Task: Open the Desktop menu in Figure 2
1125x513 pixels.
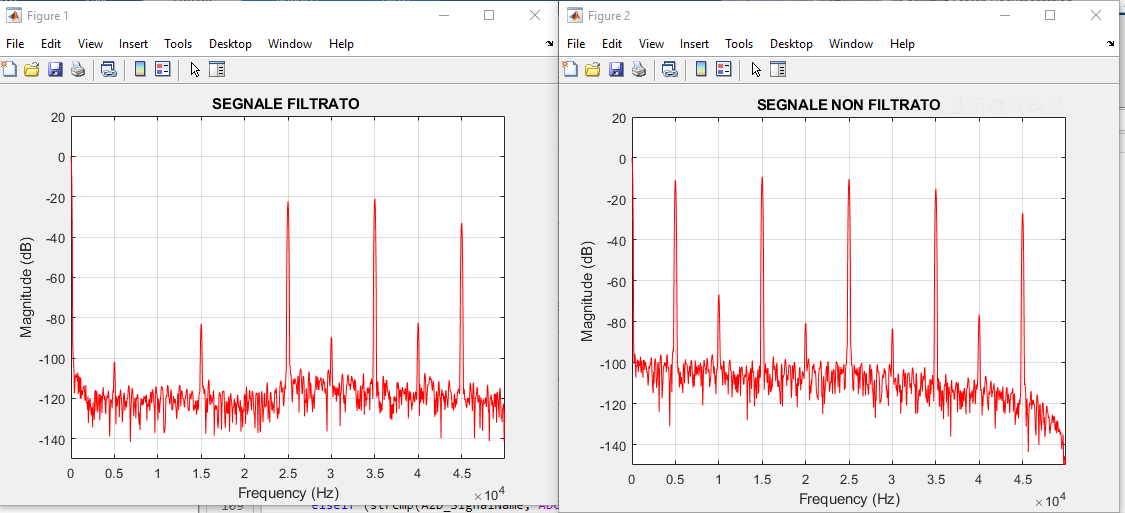Action: [791, 44]
